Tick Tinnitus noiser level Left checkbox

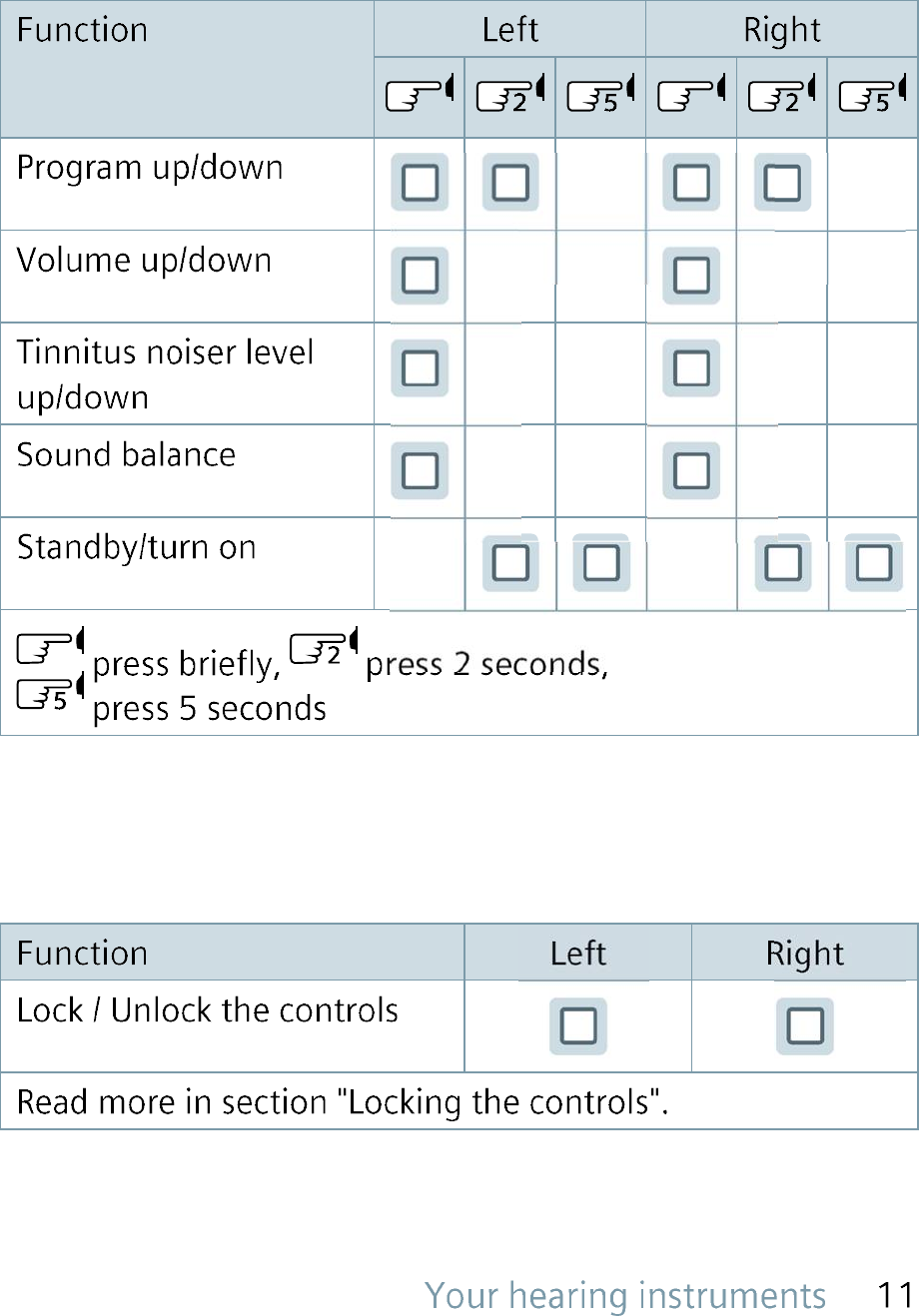[x=420, y=368]
